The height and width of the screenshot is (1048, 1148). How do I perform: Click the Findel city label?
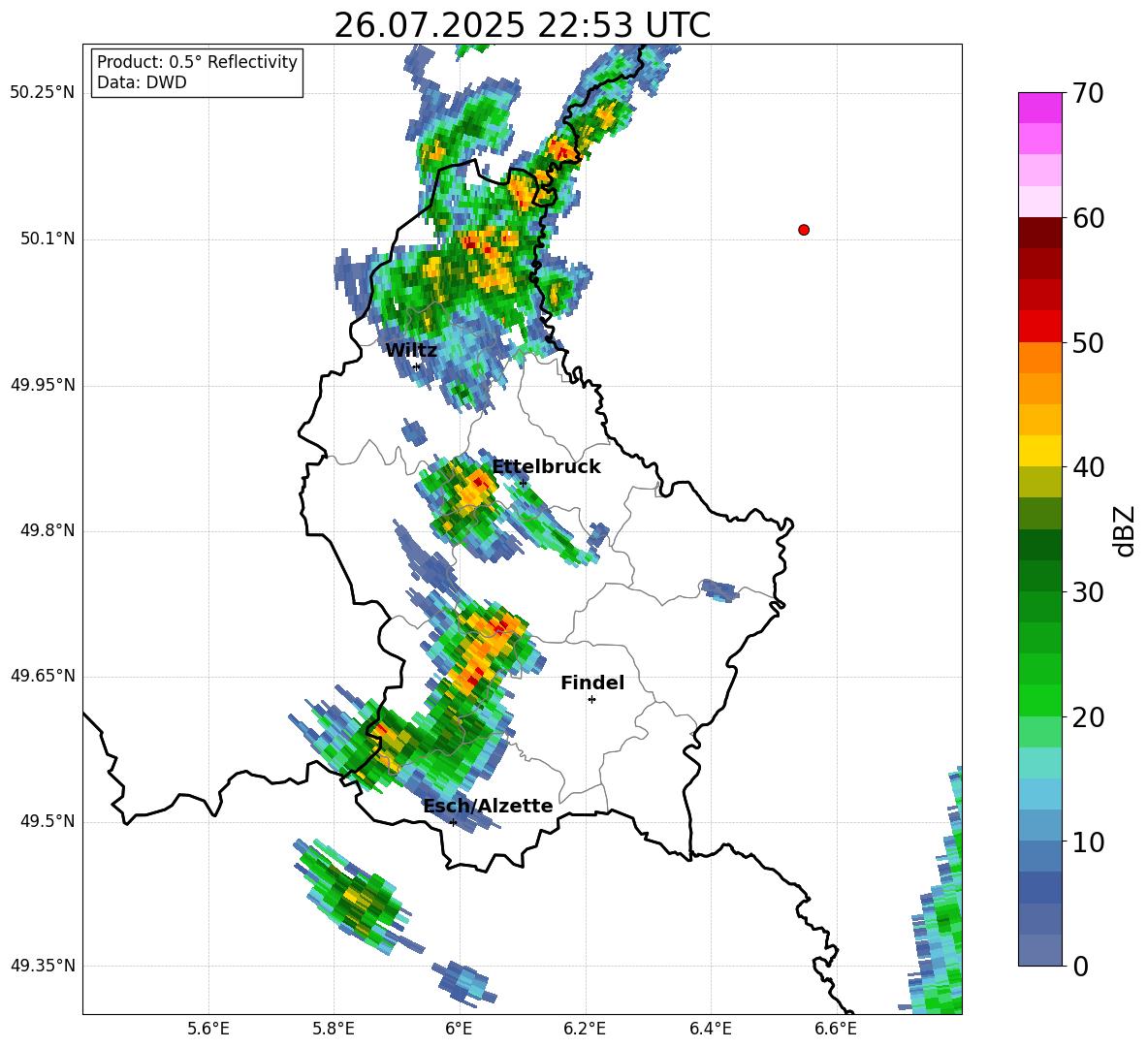pyautogui.click(x=592, y=683)
